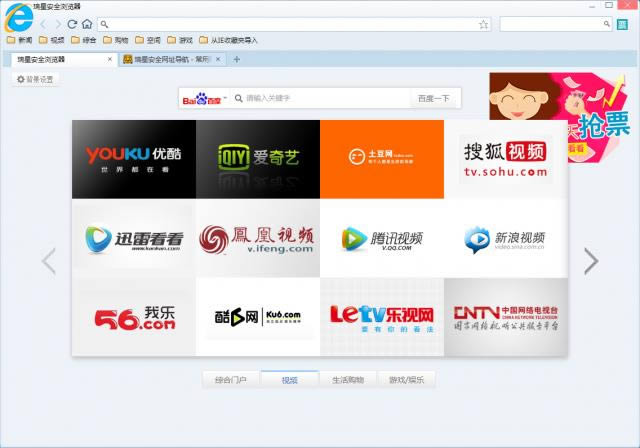Open the CNTV 中国网络电视台 tile

point(506,317)
